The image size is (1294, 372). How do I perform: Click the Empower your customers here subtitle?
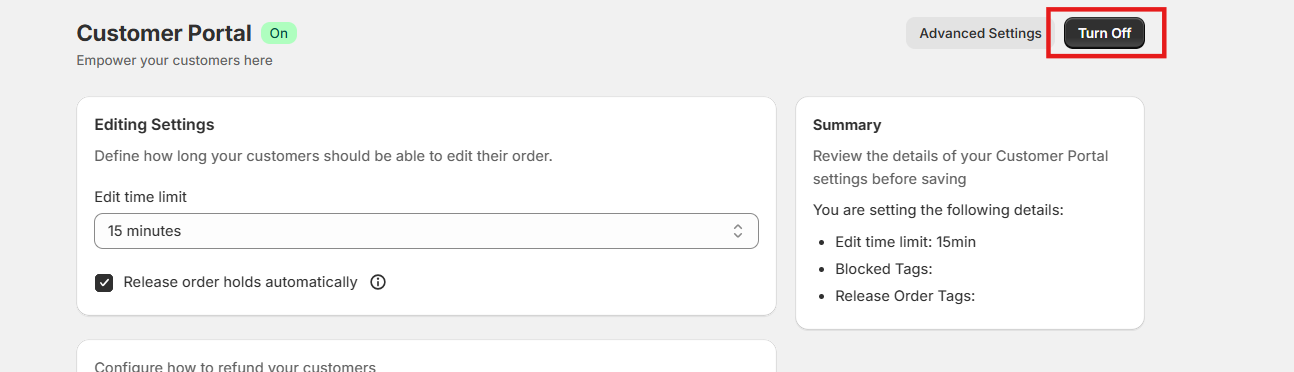[175, 60]
